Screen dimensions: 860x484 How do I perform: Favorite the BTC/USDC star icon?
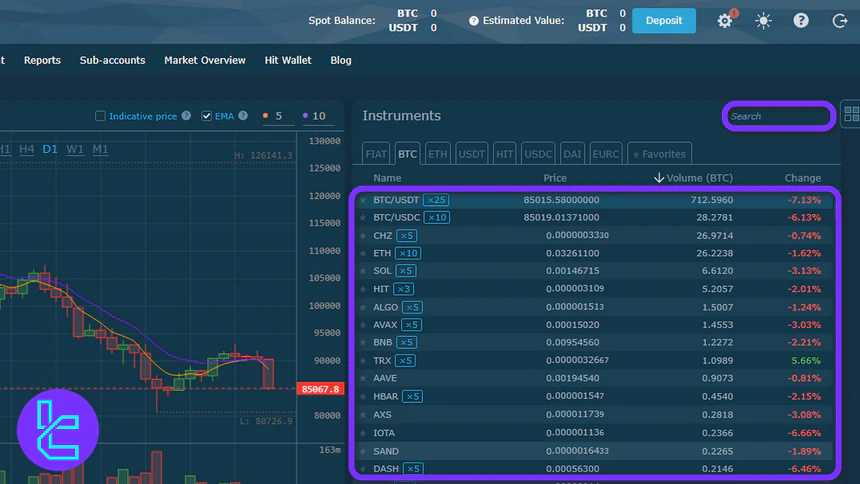pyautogui.click(x=363, y=218)
